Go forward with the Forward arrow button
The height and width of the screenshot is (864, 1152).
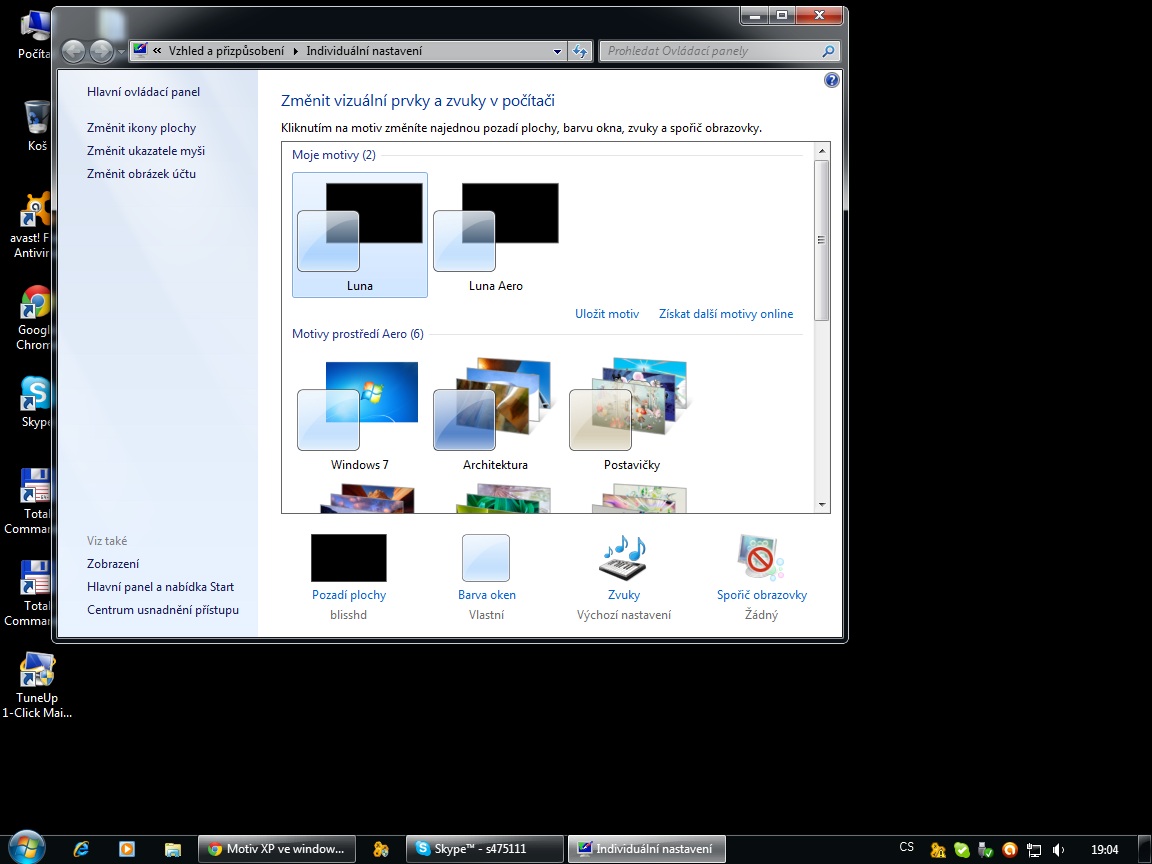(101, 51)
